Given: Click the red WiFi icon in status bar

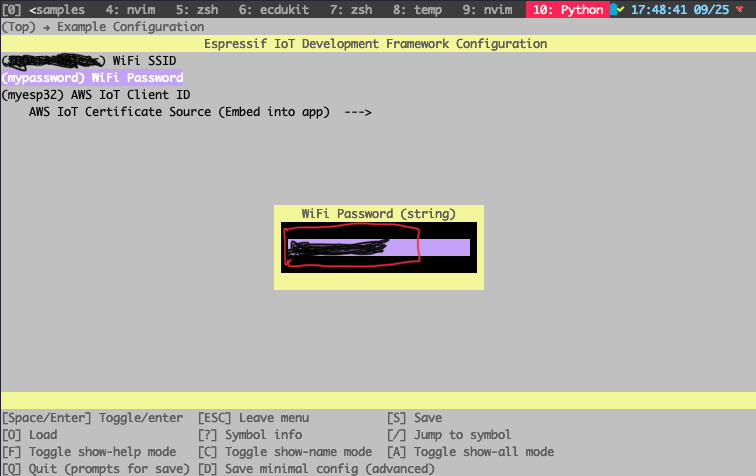Looking at the screenshot, I should tap(740, 9).
